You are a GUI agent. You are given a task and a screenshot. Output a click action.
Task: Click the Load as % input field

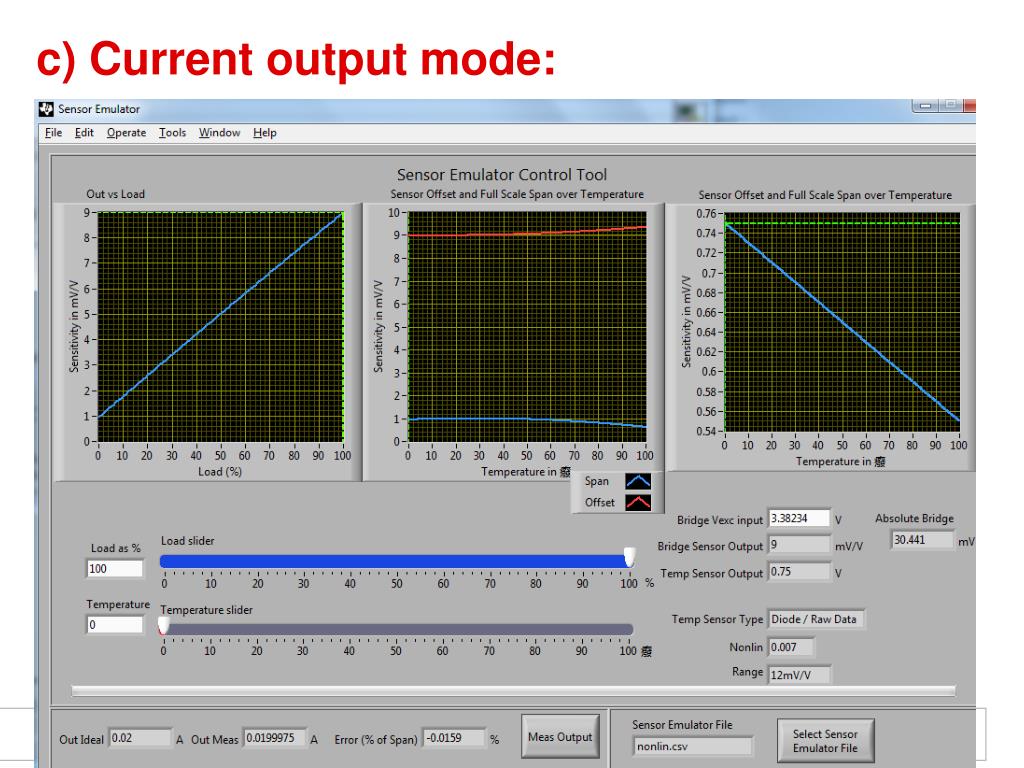[x=115, y=569]
